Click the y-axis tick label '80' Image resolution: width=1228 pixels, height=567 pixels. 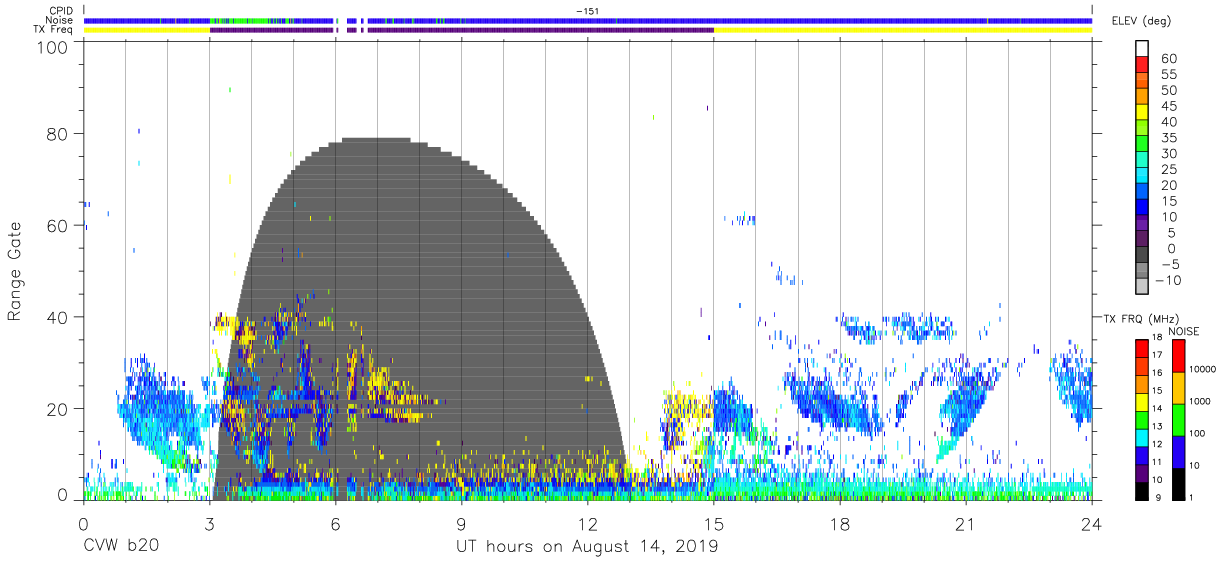(57, 133)
